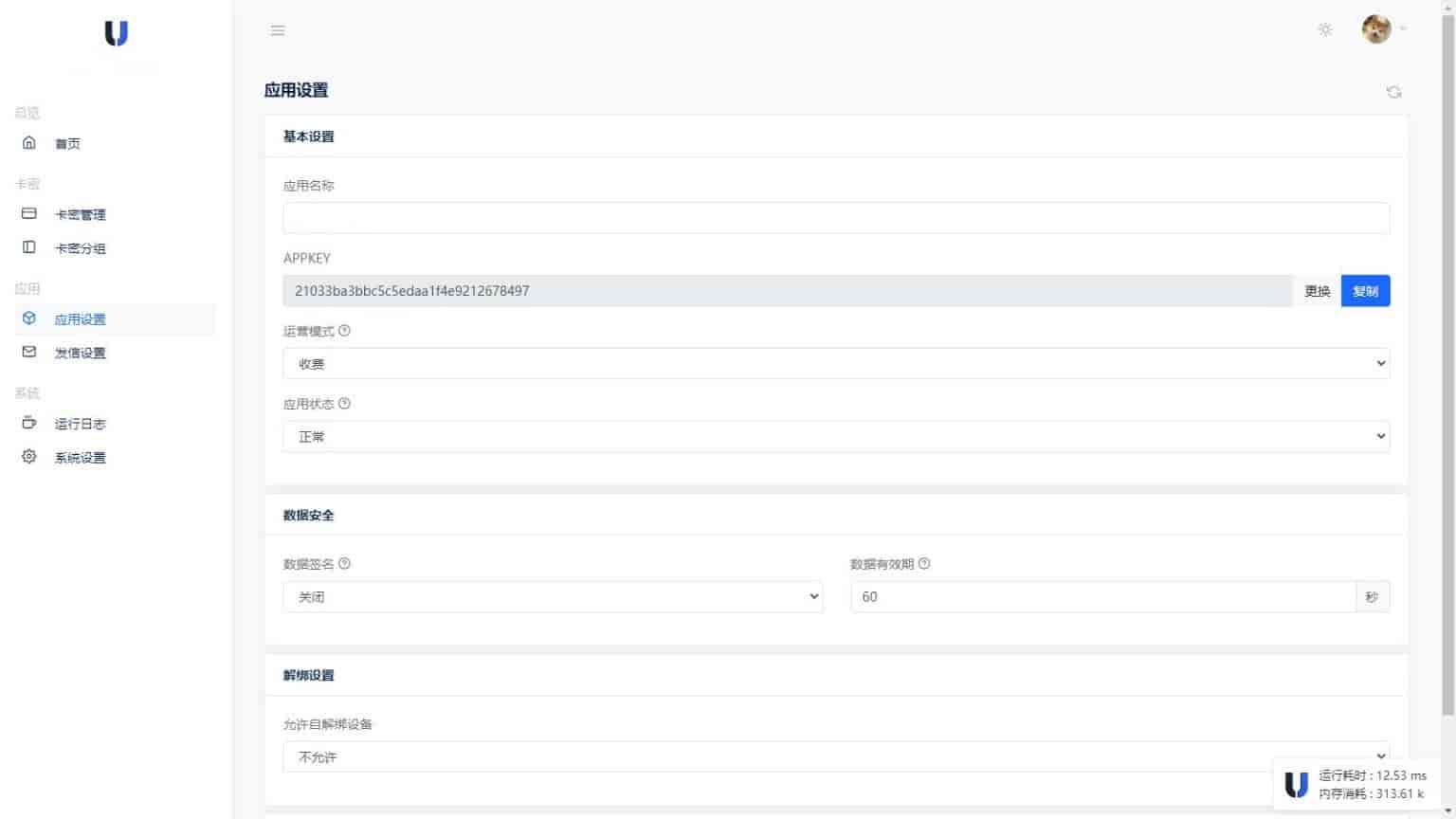Open 发信设置 in the sidebar
Image resolution: width=1456 pixels, height=819 pixels.
[x=81, y=353]
